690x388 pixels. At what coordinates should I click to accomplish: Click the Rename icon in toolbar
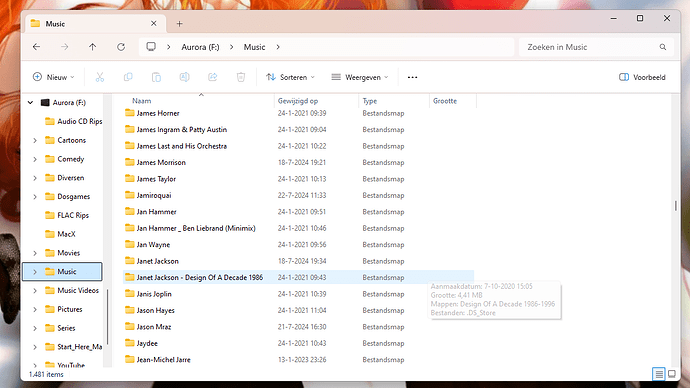click(x=184, y=77)
